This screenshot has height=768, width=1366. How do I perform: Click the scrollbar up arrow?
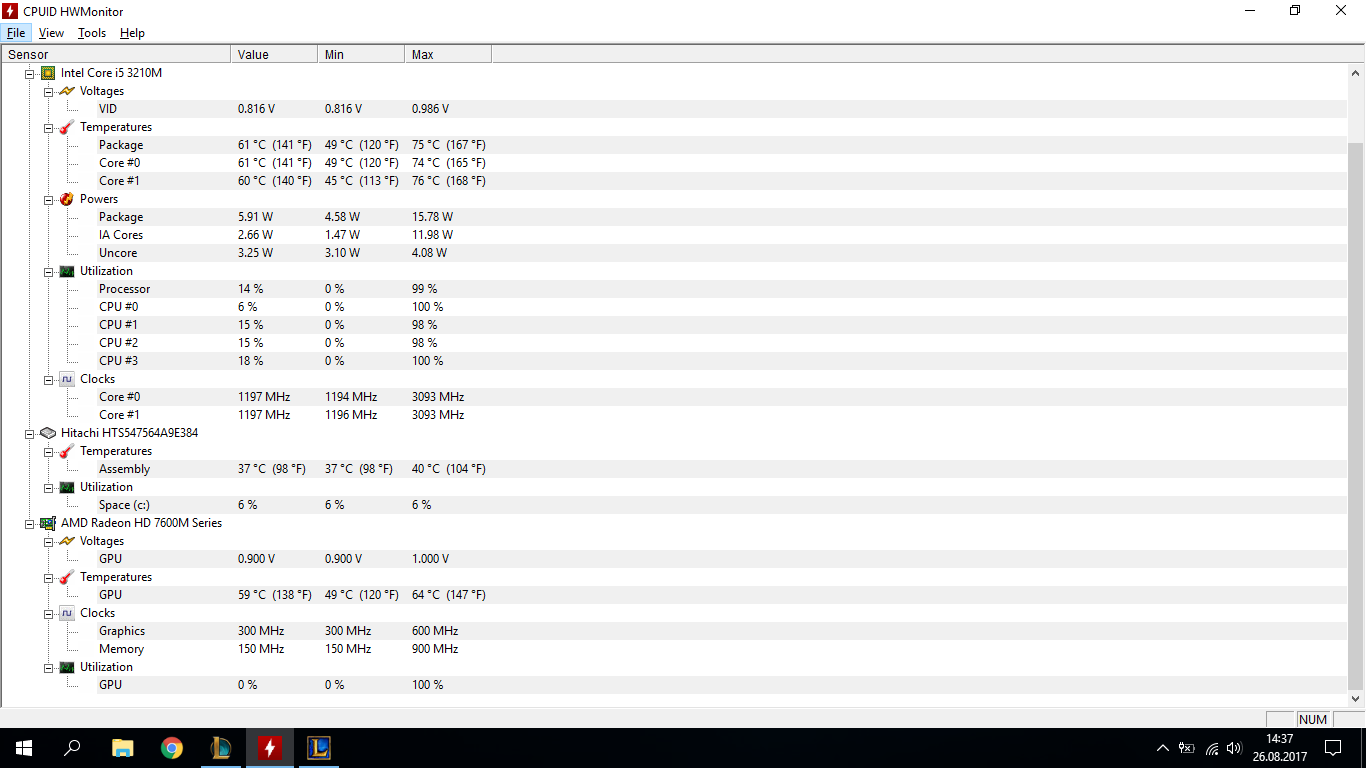(x=1356, y=73)
